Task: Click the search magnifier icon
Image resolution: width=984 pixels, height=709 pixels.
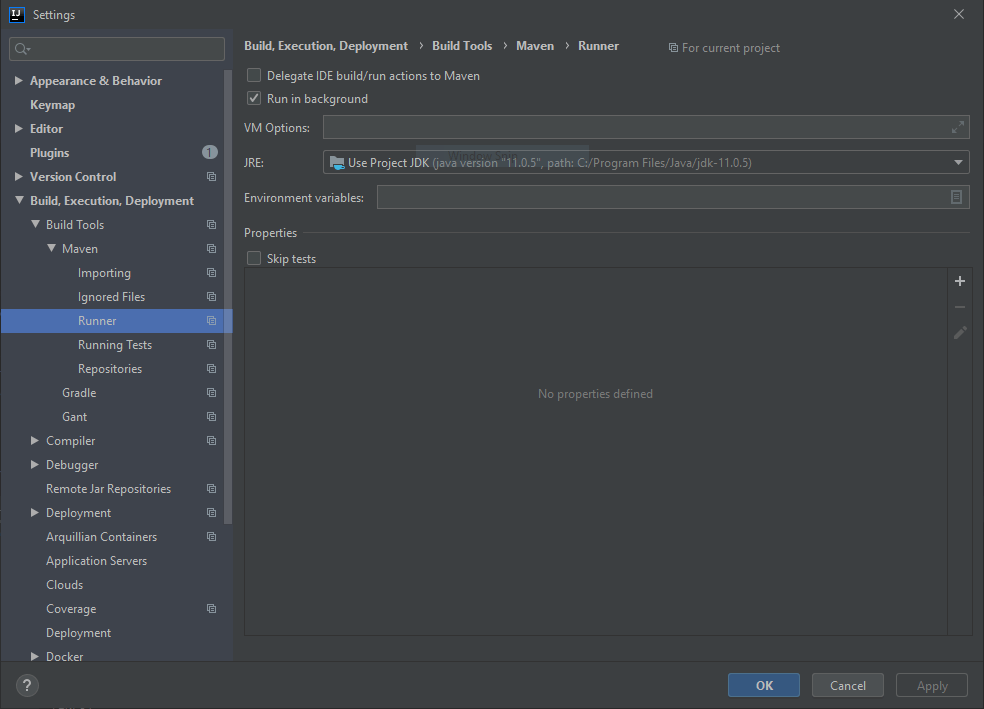Action: [x=22, y=49]
